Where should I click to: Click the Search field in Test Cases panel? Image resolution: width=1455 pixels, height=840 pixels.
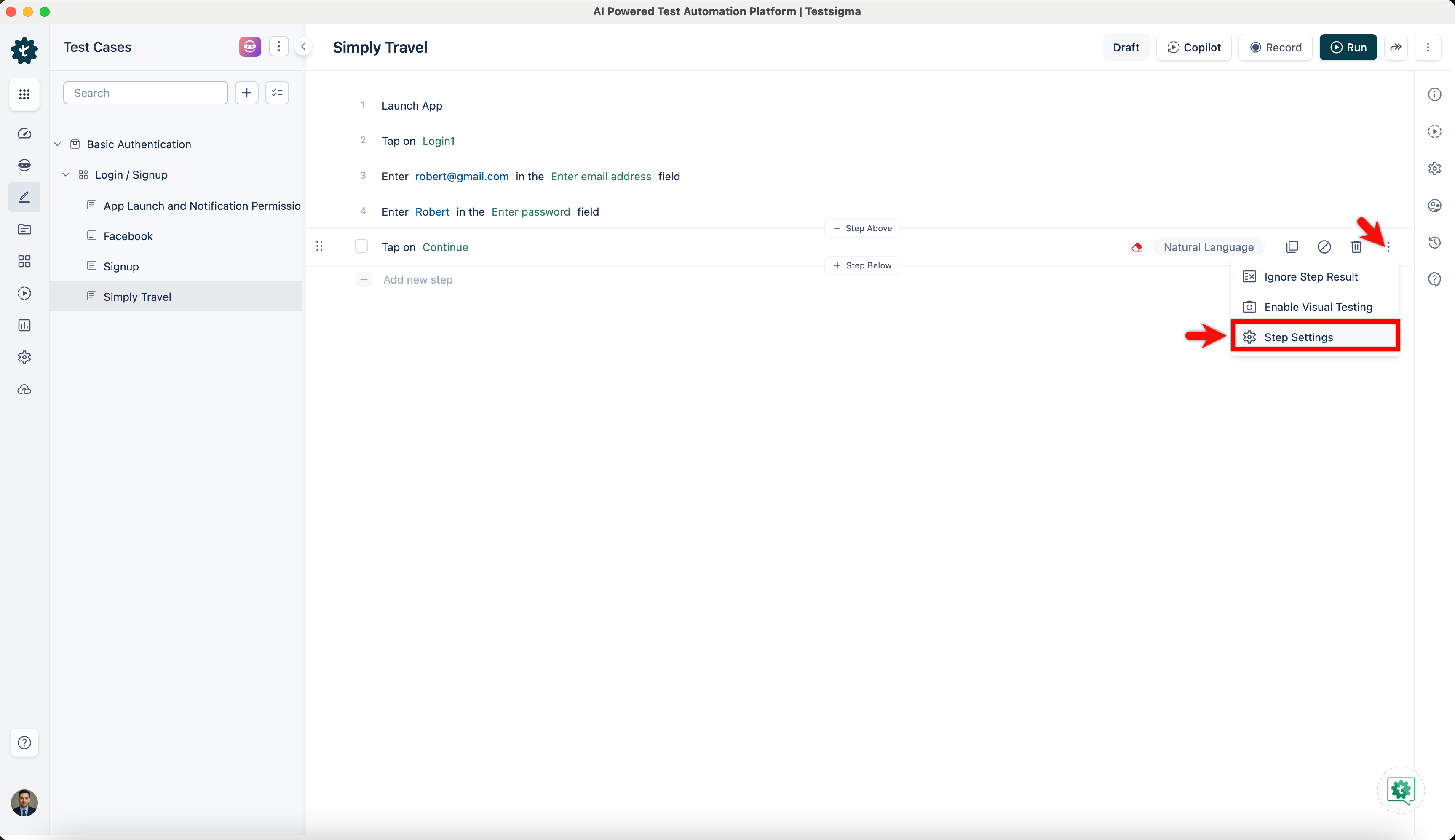145,92
